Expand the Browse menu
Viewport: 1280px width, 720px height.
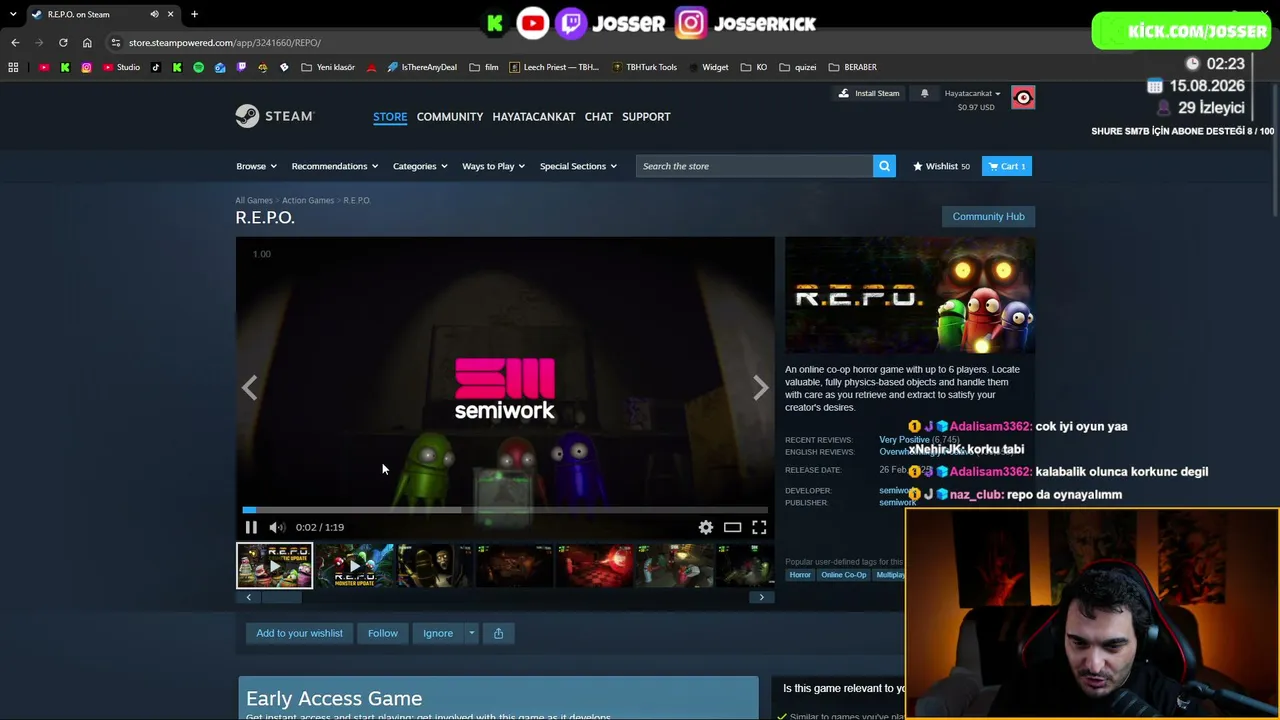pyautogui.click(x=256, y=166)
